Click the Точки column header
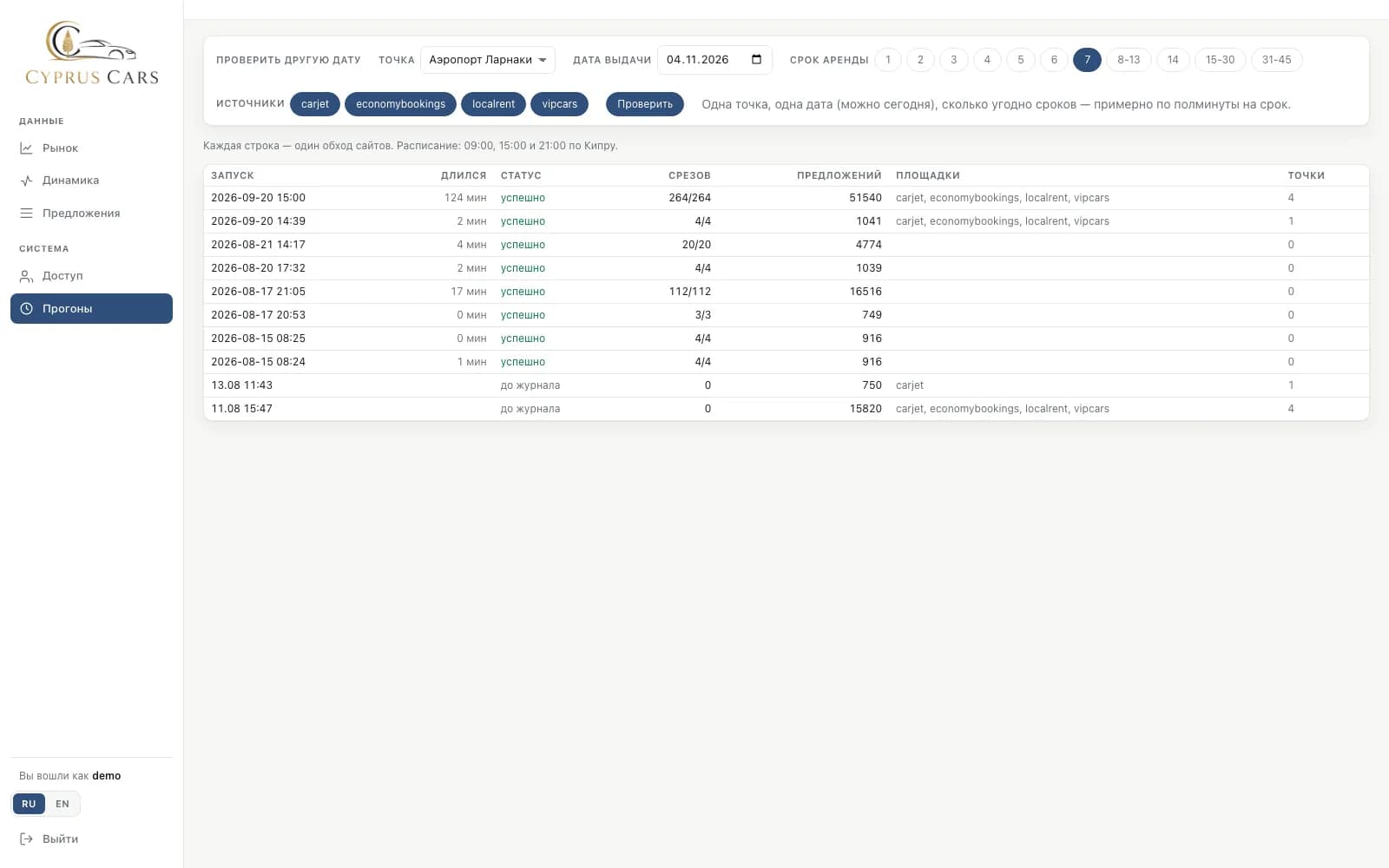The width and height of the screenshot is (1389, 868). (1306, 175)
